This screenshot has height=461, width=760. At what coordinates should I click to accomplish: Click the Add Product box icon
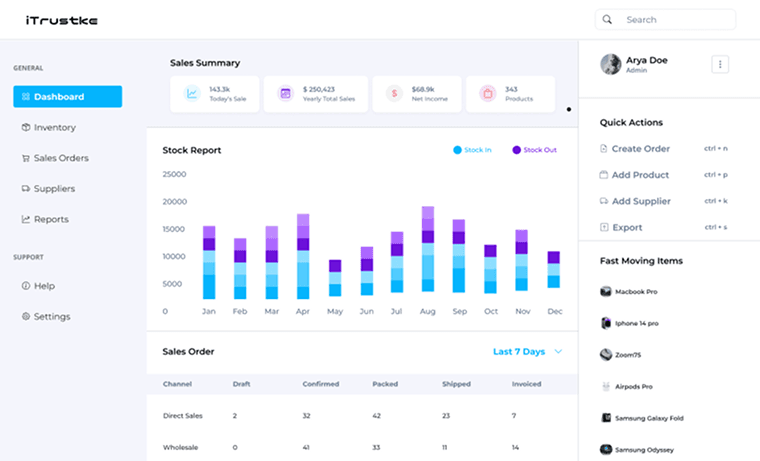603,175
